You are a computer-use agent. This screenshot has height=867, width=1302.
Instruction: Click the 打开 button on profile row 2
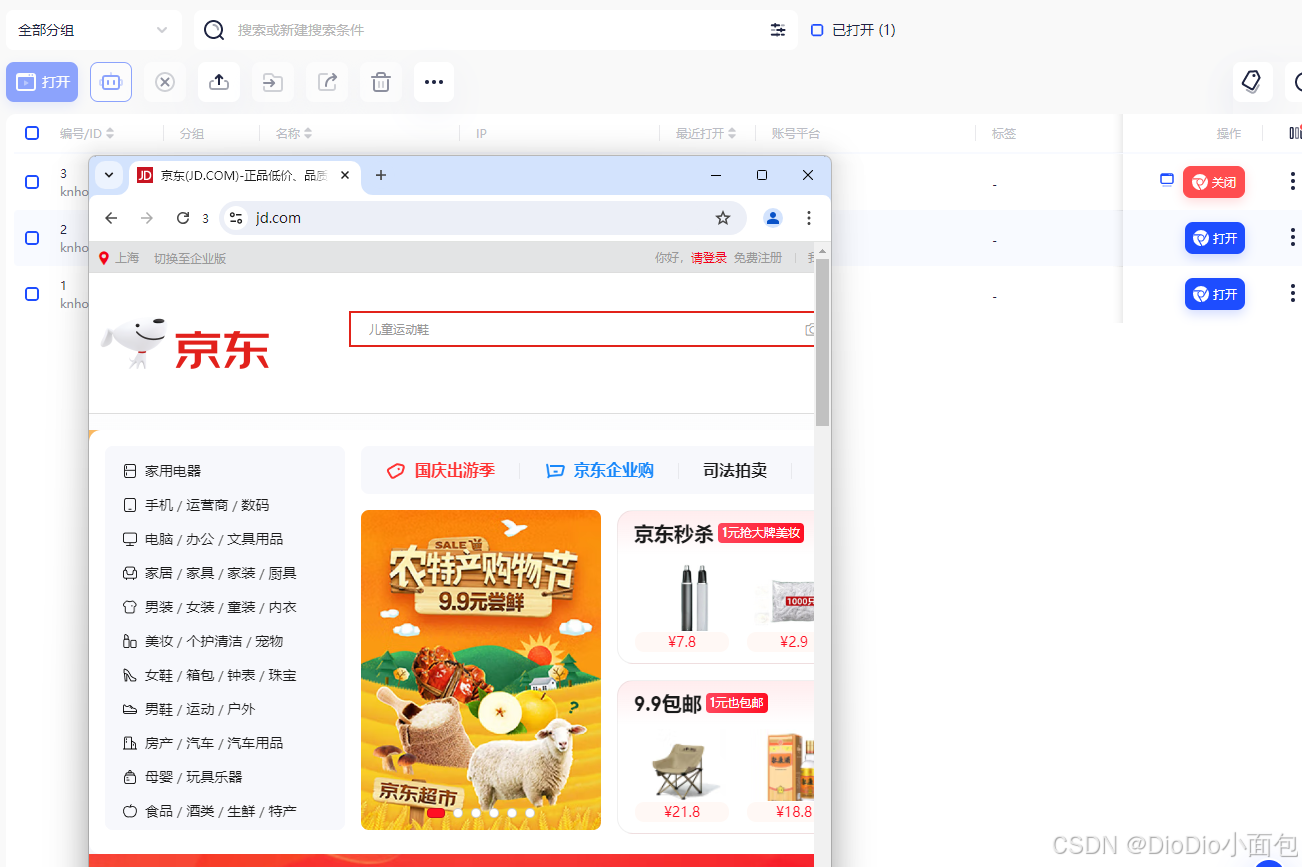(1214, 238)
